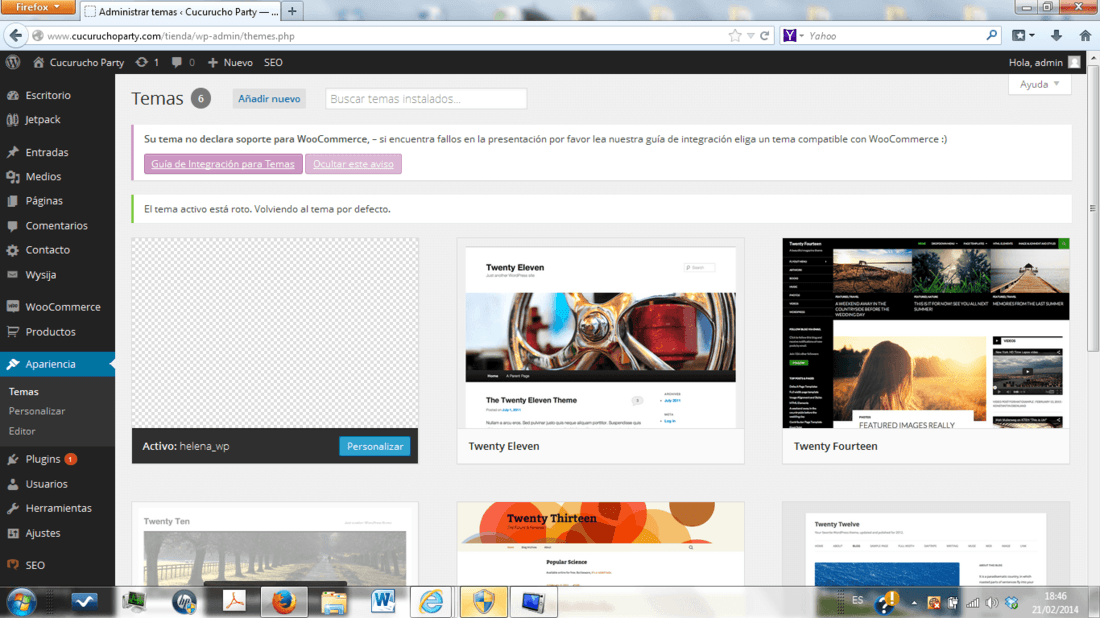Open the updates icon showing 1
This screenshot has height=618, width=1100.
click(147, 62)
